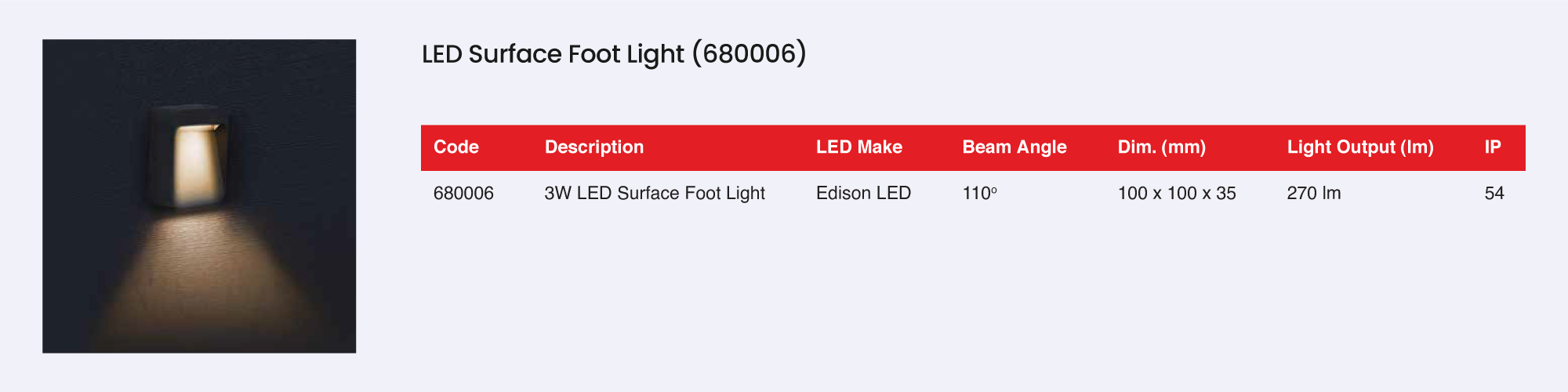Click the lamp fixture in the photo
The image size is (1568, 392).
189,157
